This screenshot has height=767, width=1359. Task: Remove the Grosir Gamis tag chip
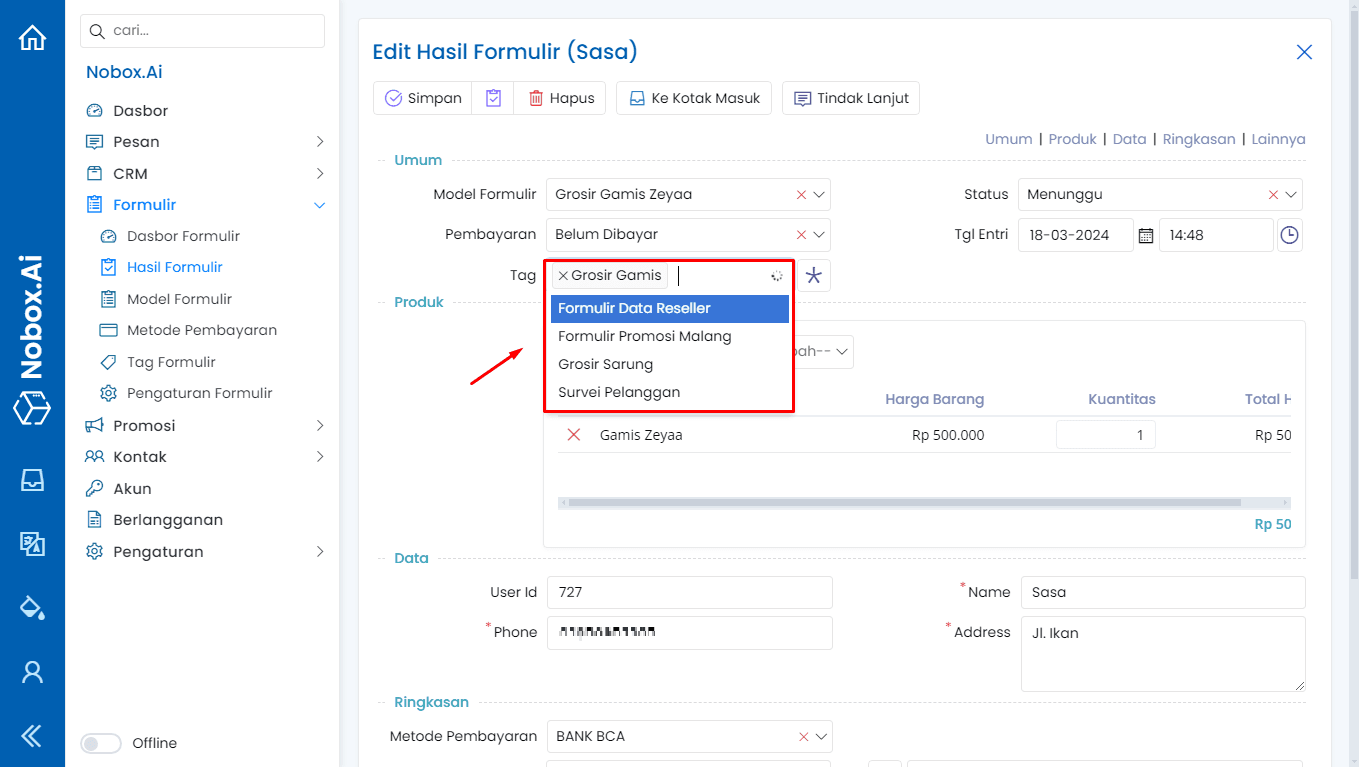[563, 276]
